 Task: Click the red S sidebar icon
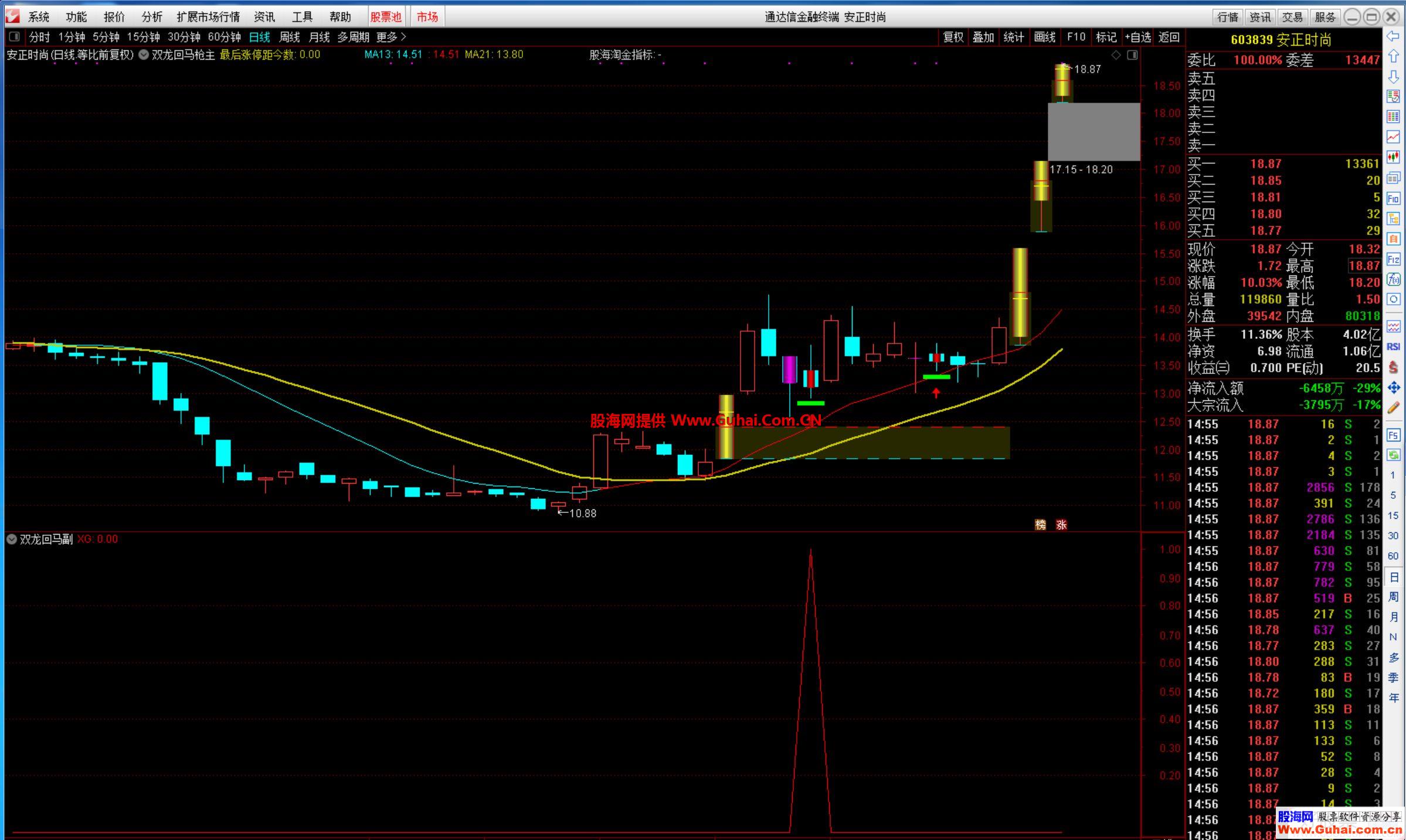point(1393,367)
